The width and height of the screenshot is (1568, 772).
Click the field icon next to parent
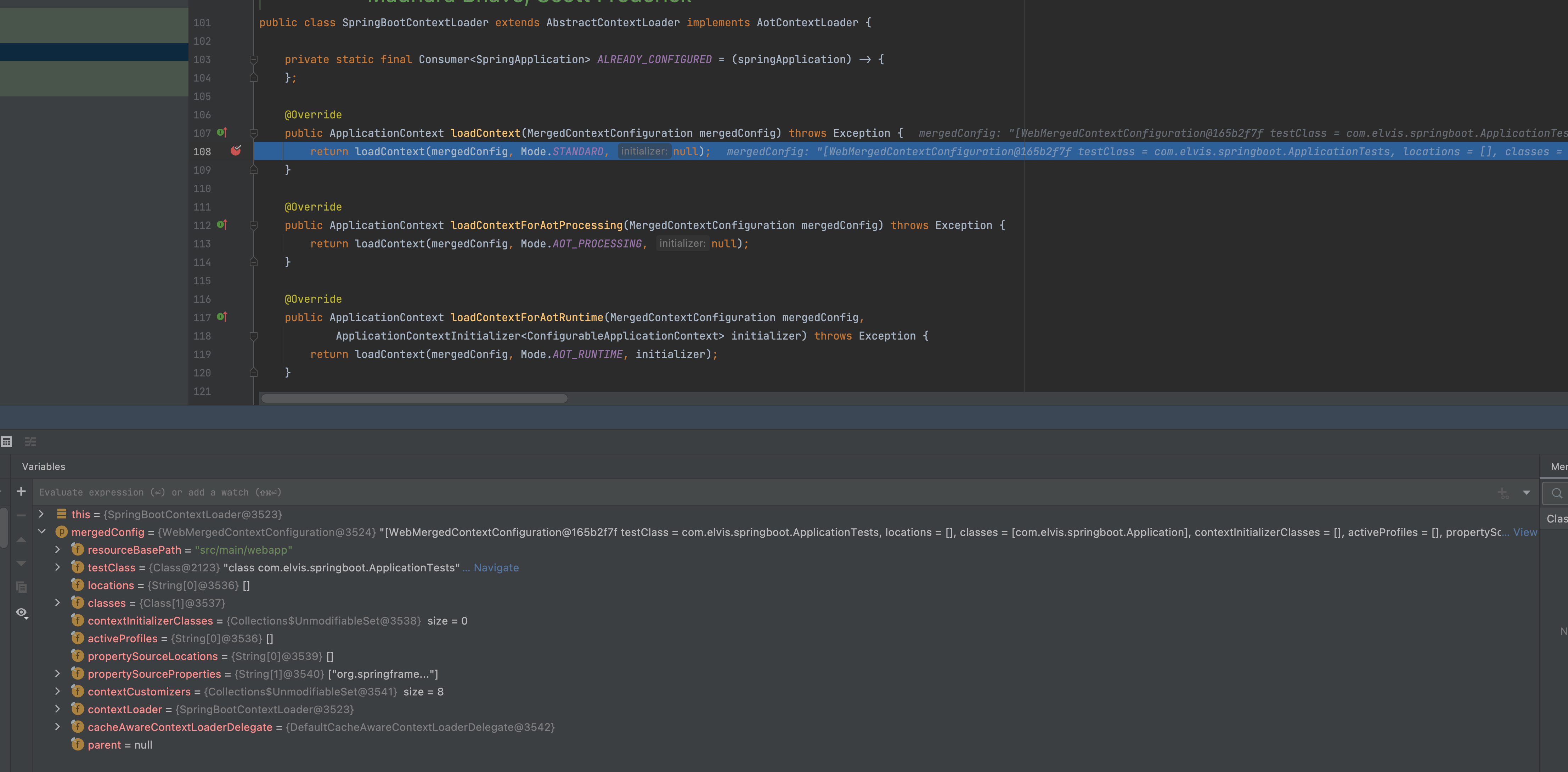77,744
